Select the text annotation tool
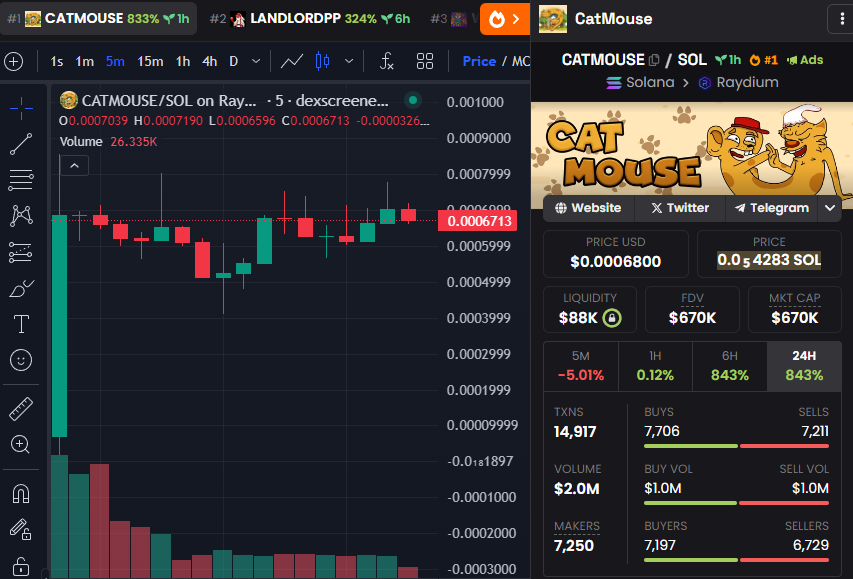The width and height of the screenshot is (853, 579). click(21, 324)
